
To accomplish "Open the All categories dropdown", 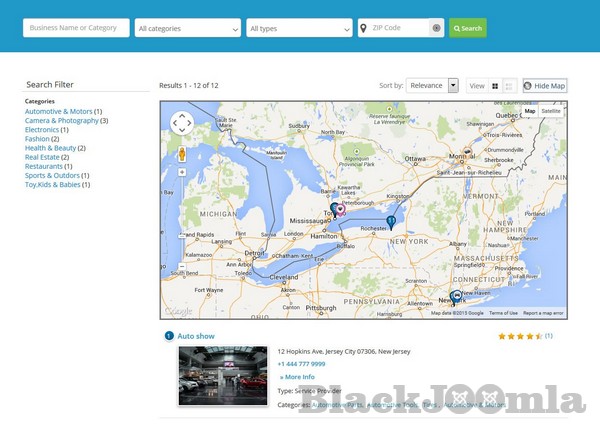I will coord(188,28).
